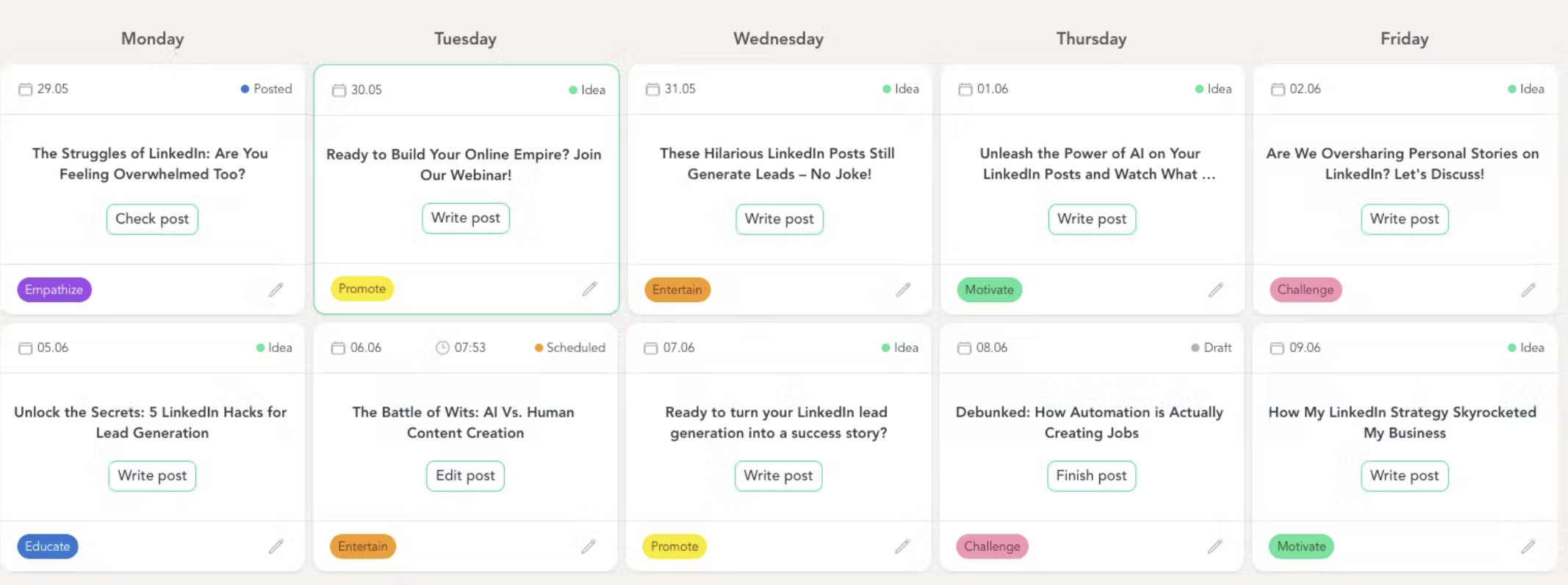Click Finish post on the Debunked Automation card

(1091, 475)
